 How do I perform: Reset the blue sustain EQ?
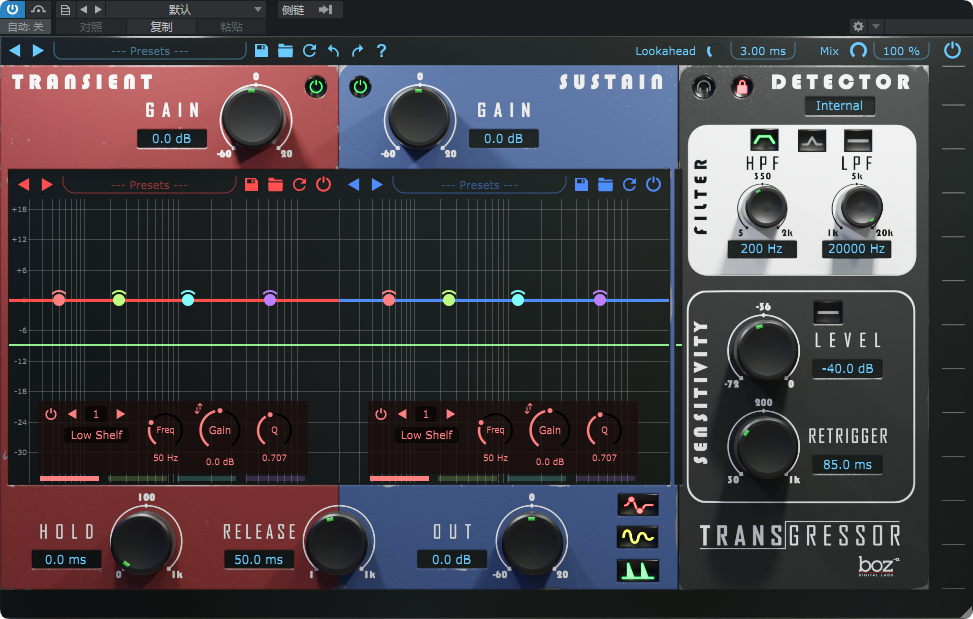click(629, 184)
